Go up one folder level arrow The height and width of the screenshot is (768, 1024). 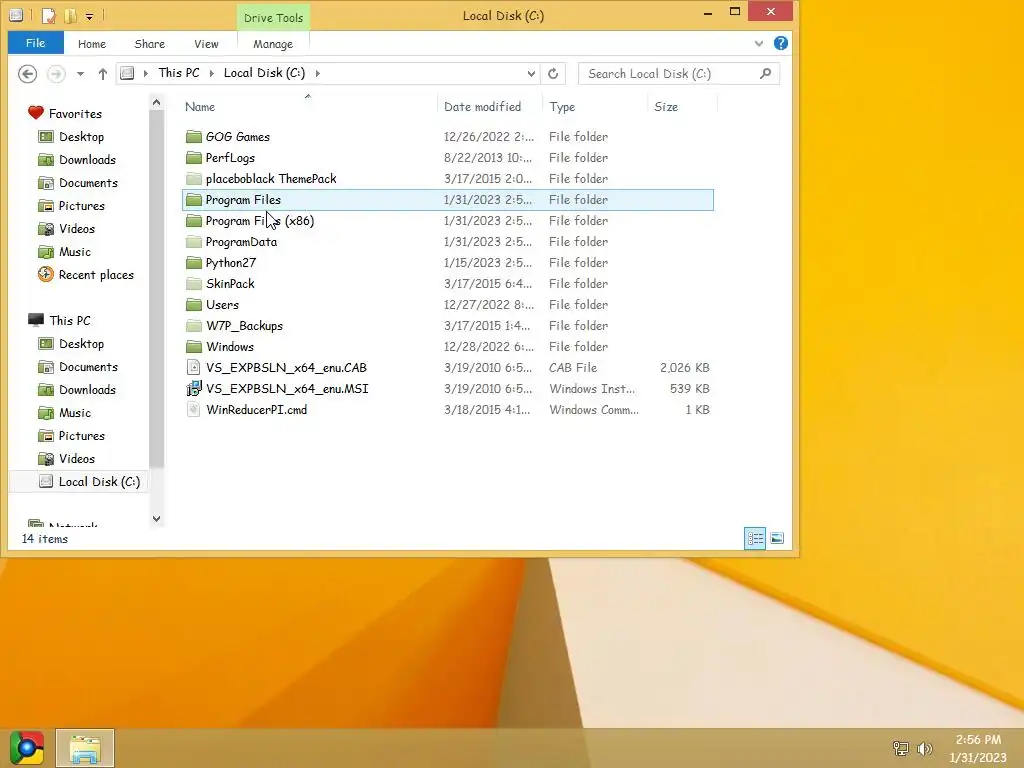tap(103, 74)
